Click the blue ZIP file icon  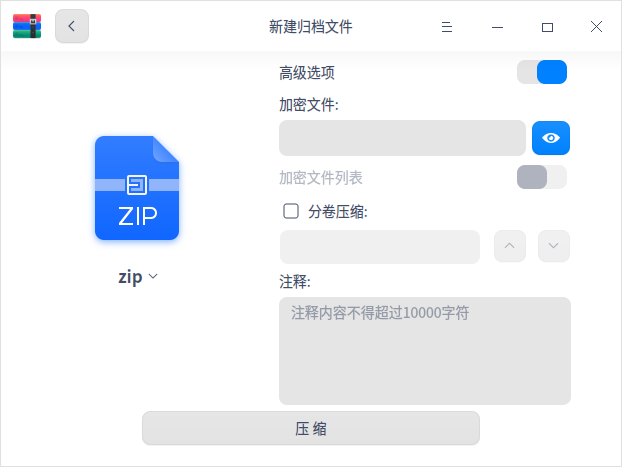click(x=137, y=188)
